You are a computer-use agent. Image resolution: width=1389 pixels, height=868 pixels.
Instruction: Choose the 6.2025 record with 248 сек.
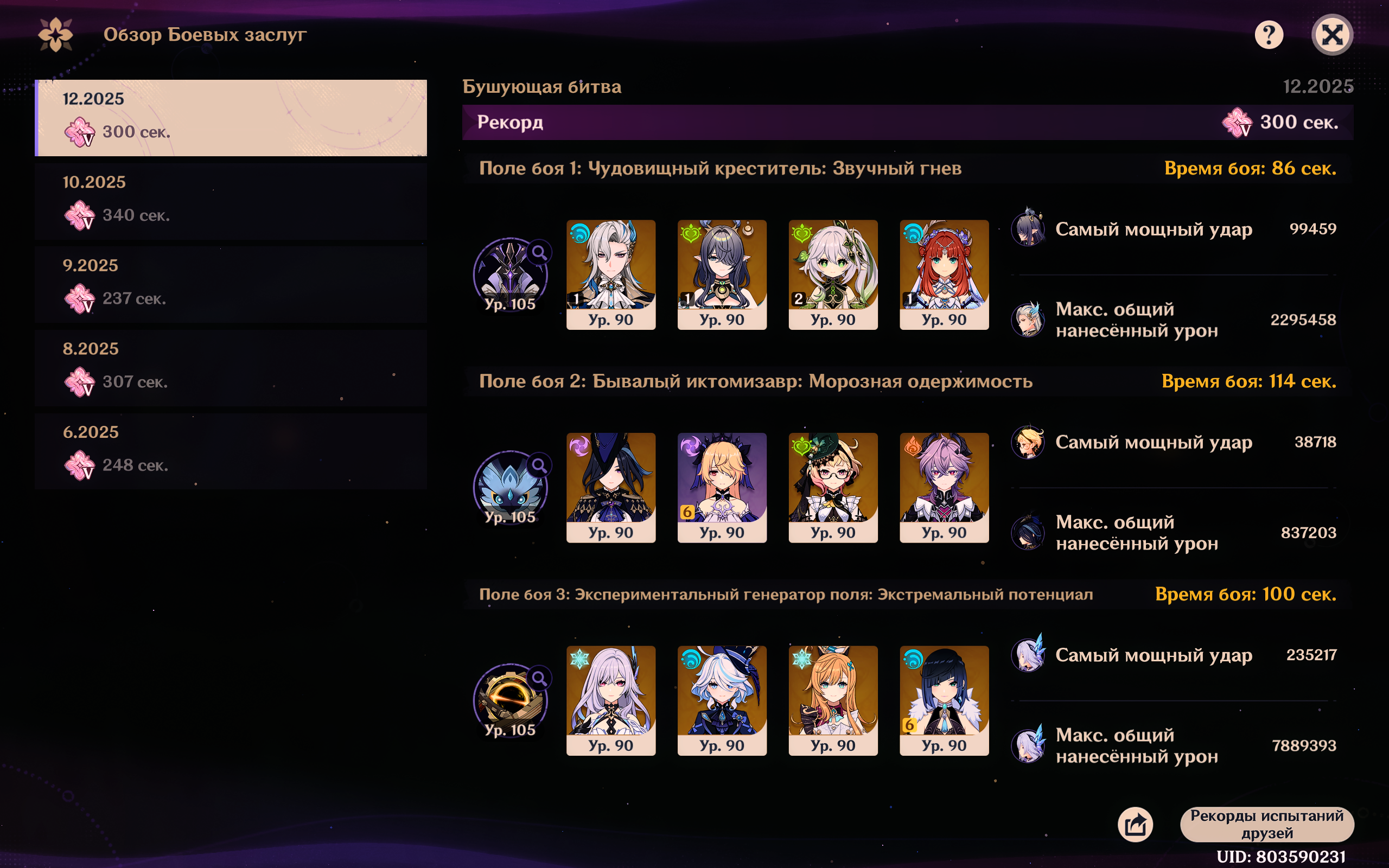click(x=231, y=451)
